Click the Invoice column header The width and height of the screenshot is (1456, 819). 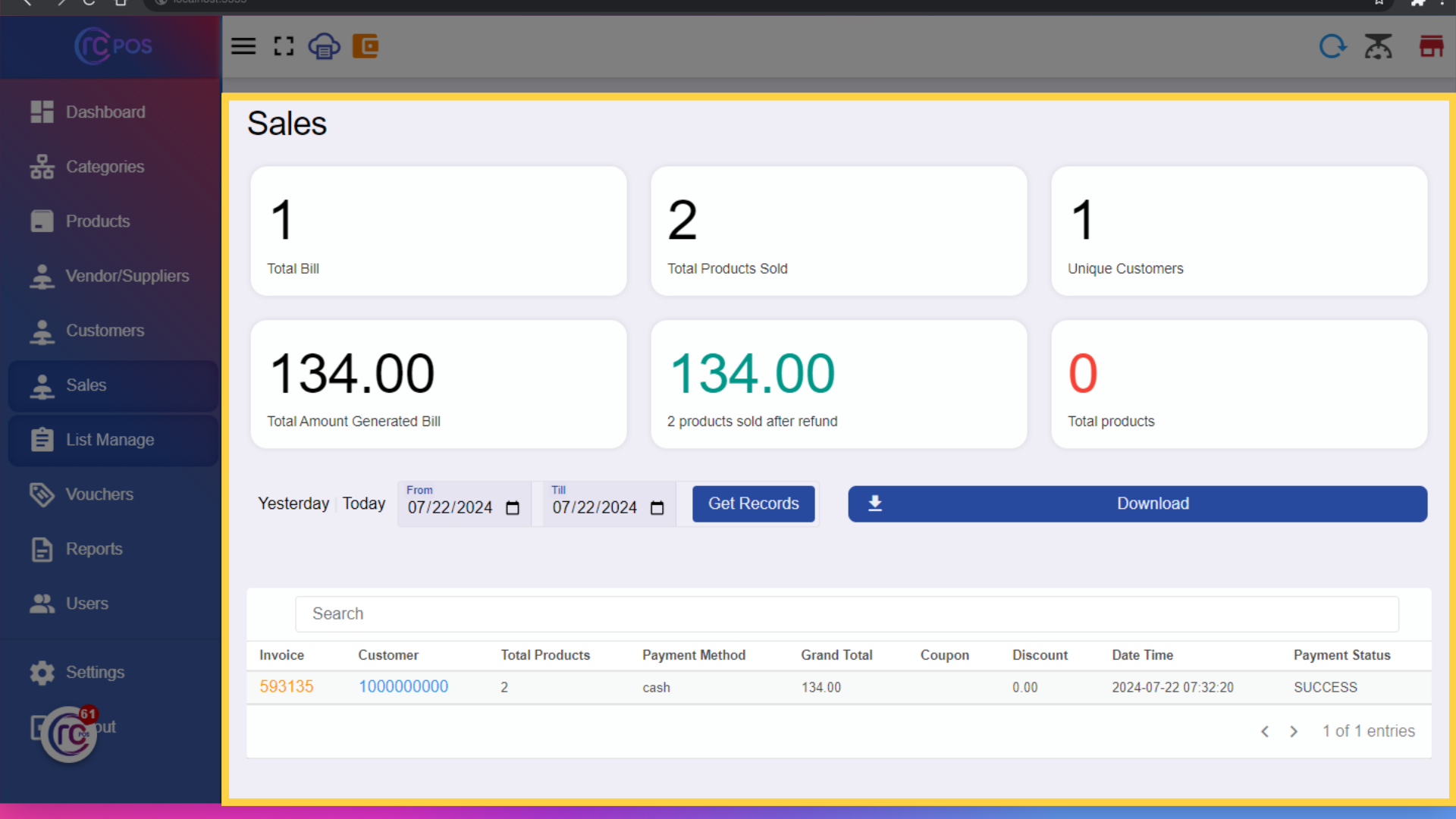[x=281, y=655]
